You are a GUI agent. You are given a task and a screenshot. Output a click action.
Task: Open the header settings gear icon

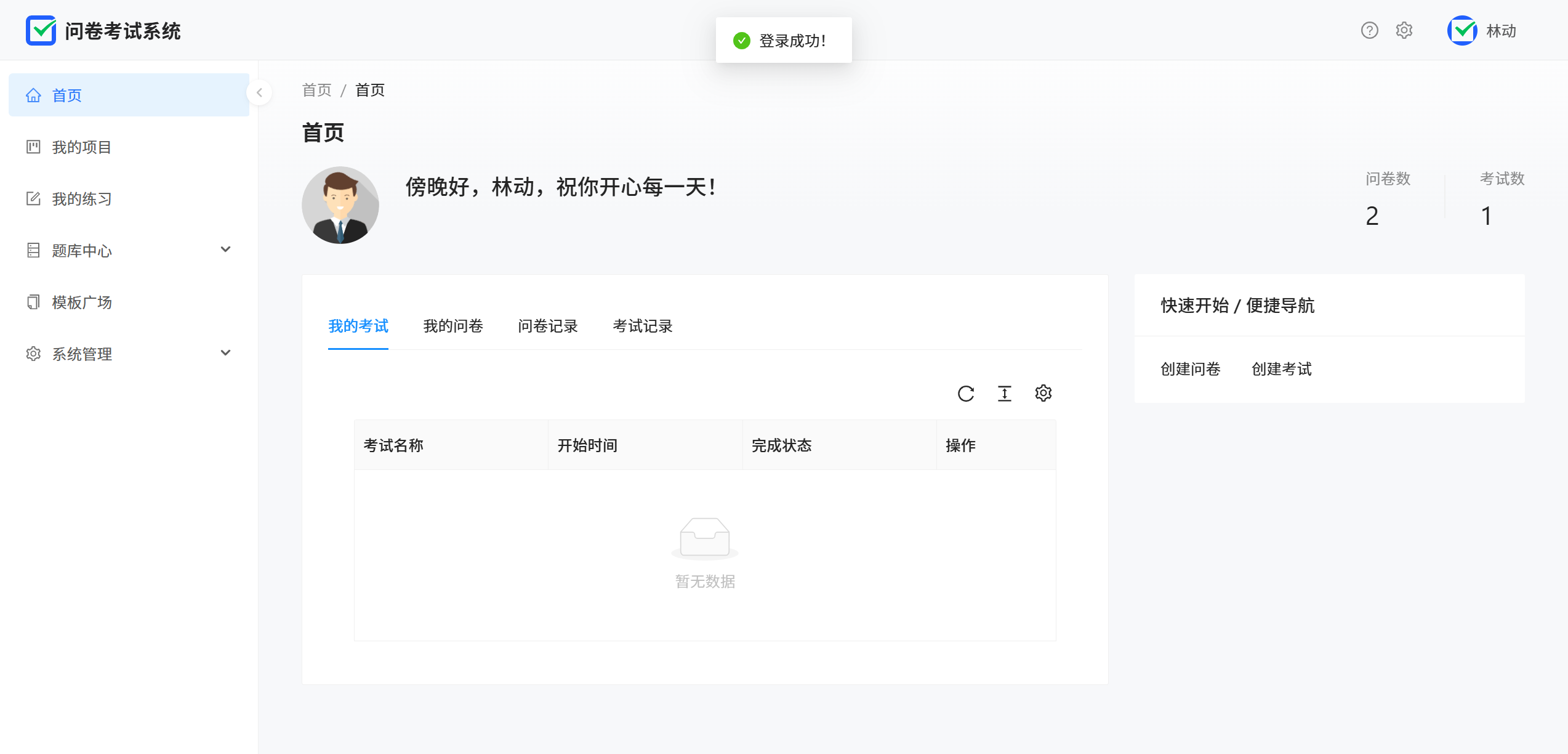click(x=1404, y=30)
